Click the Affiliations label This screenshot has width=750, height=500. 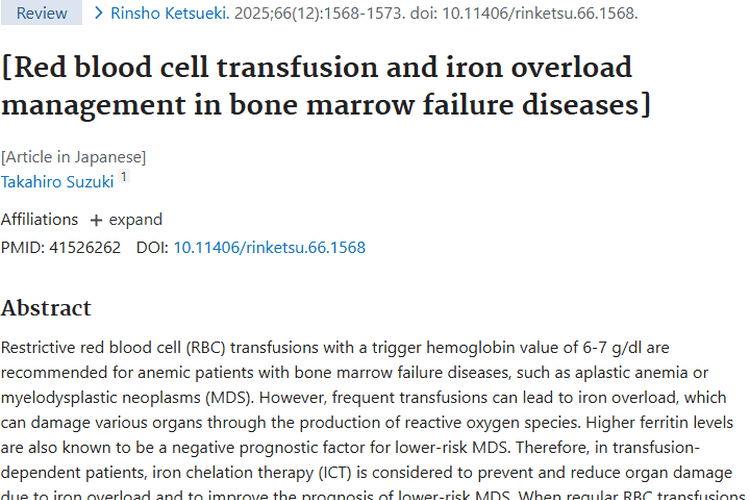click(x=40, y=220)
